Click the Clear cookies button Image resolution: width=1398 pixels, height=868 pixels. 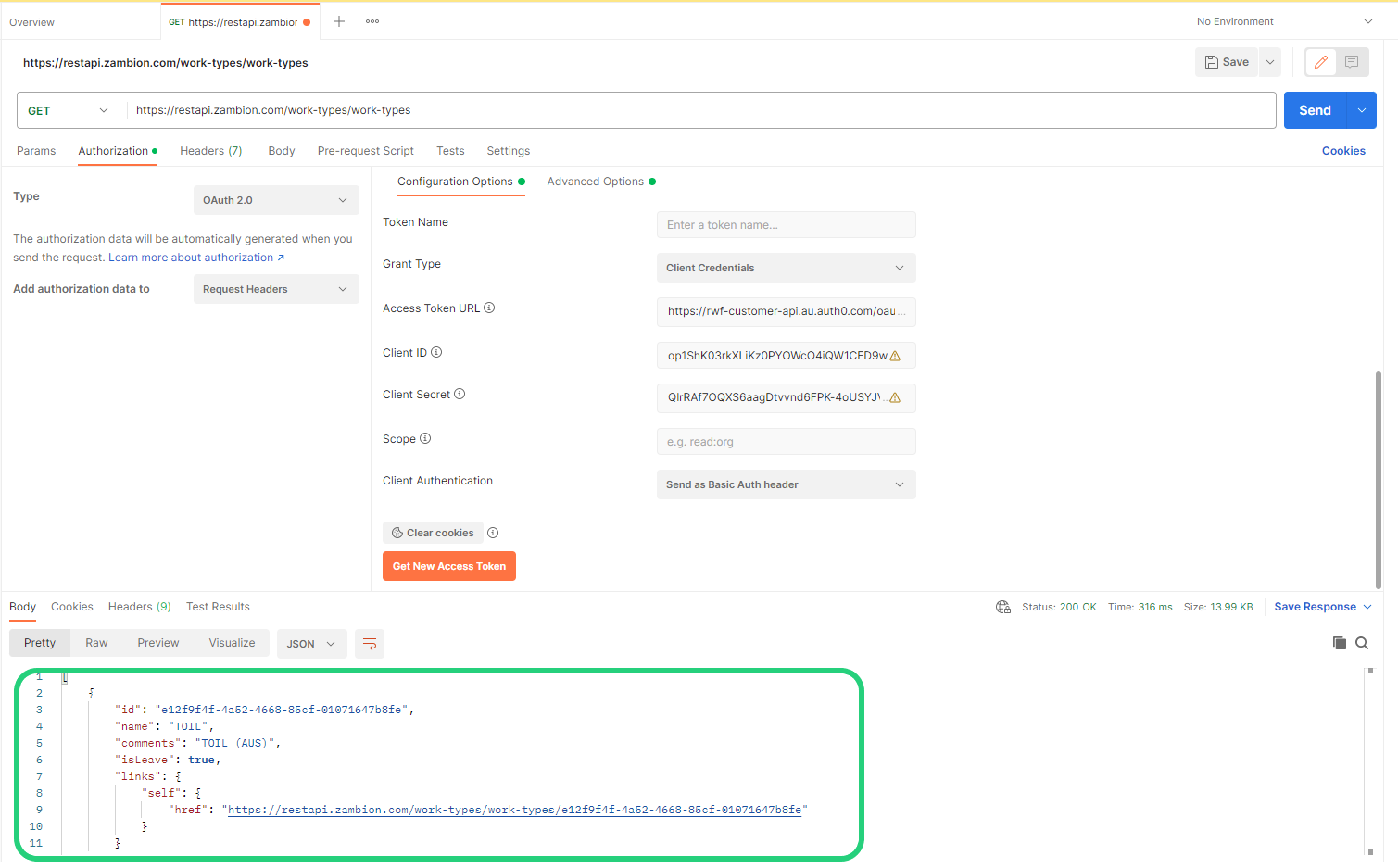[x=433, y=533]
